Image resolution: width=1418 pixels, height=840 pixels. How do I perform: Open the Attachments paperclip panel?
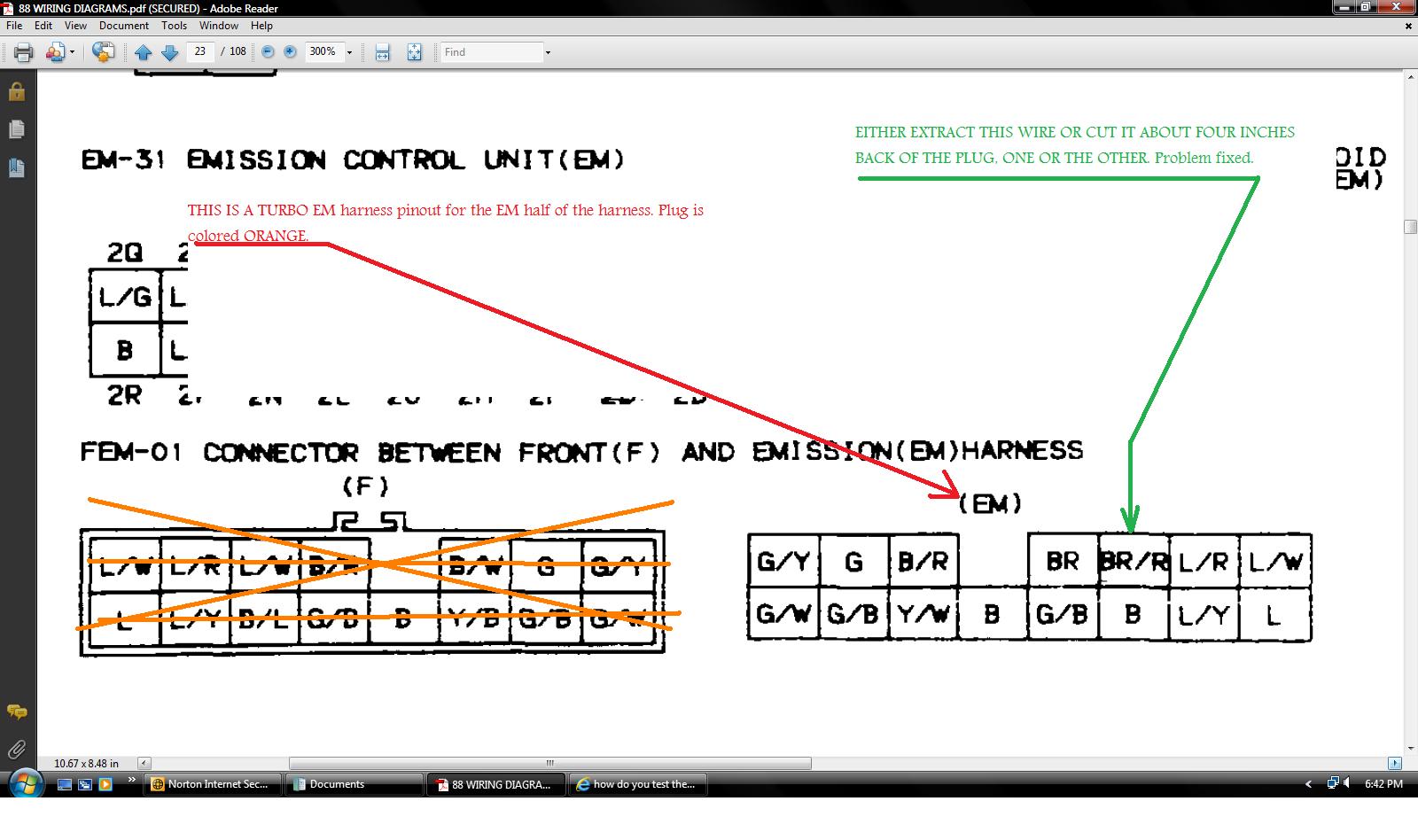[16, 750]
